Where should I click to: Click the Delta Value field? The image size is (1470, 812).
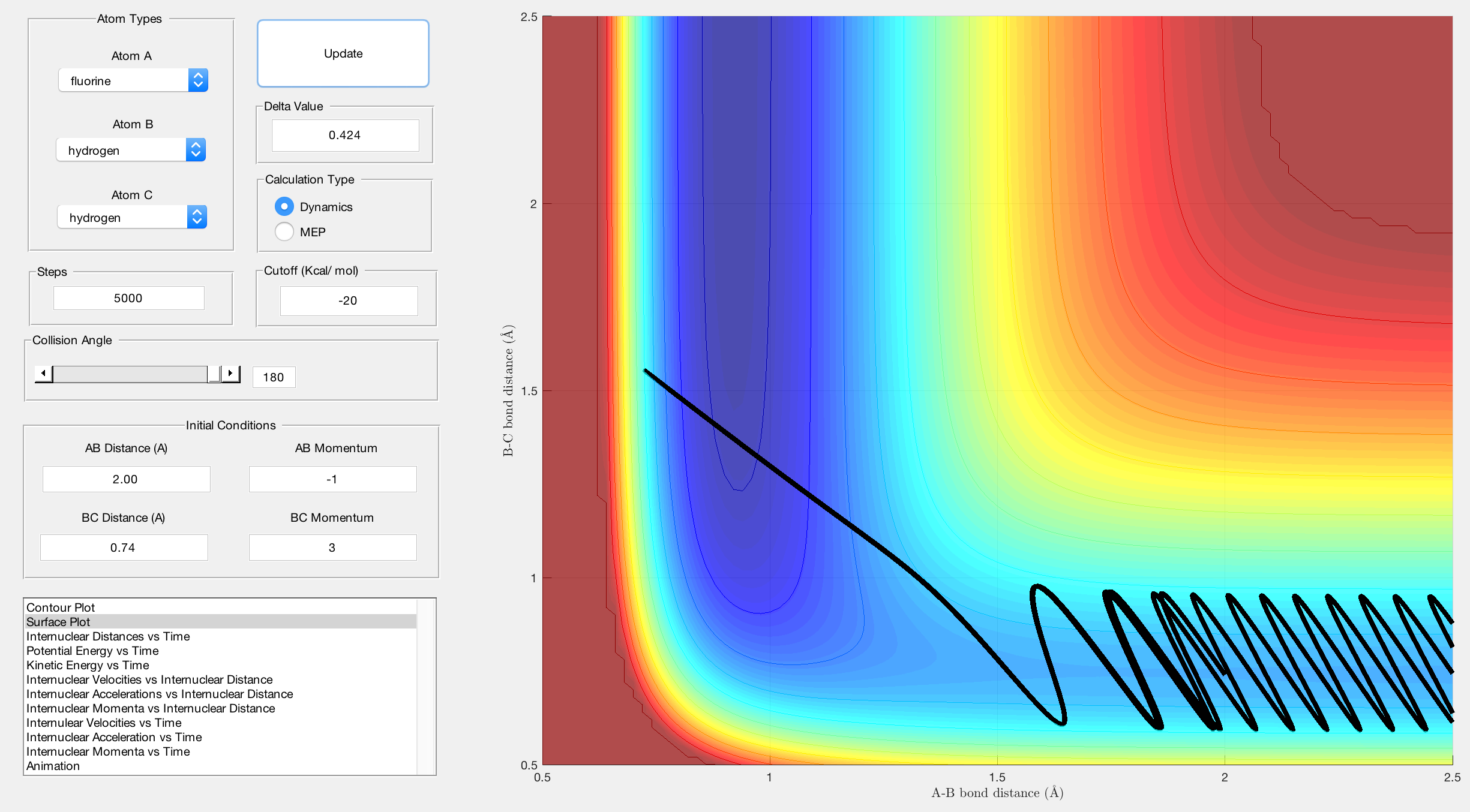pyautogui.click(x=345, y=135)
